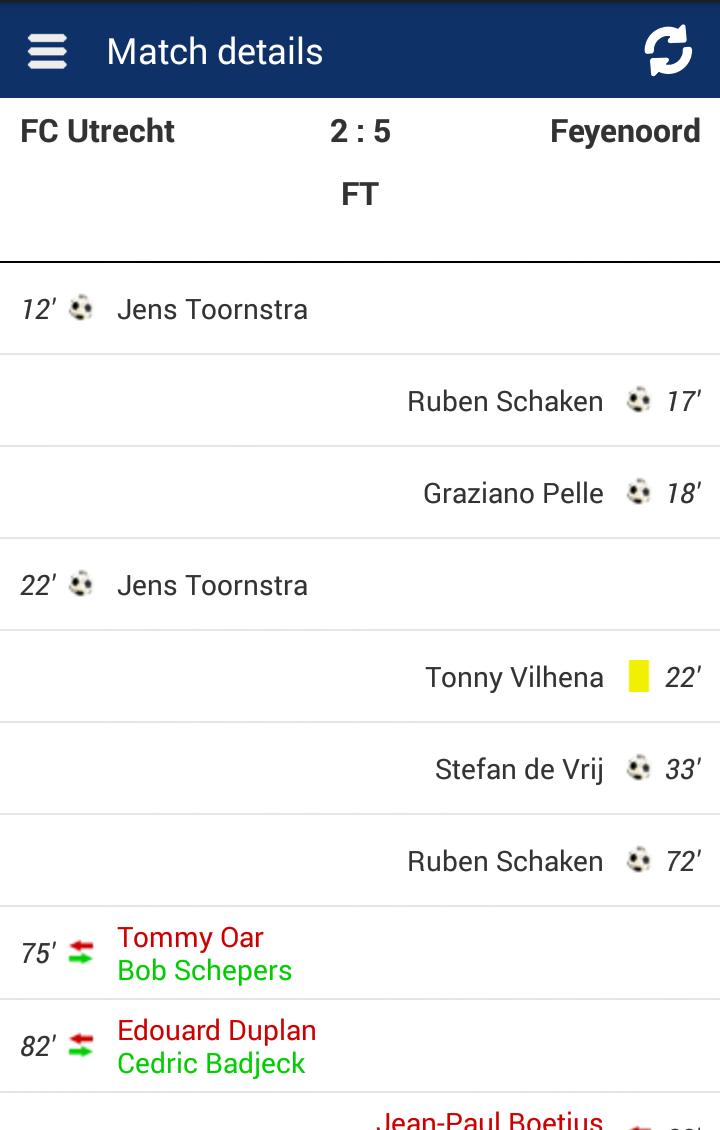Click Tonny Vilhena's yellow card icon

639,677
